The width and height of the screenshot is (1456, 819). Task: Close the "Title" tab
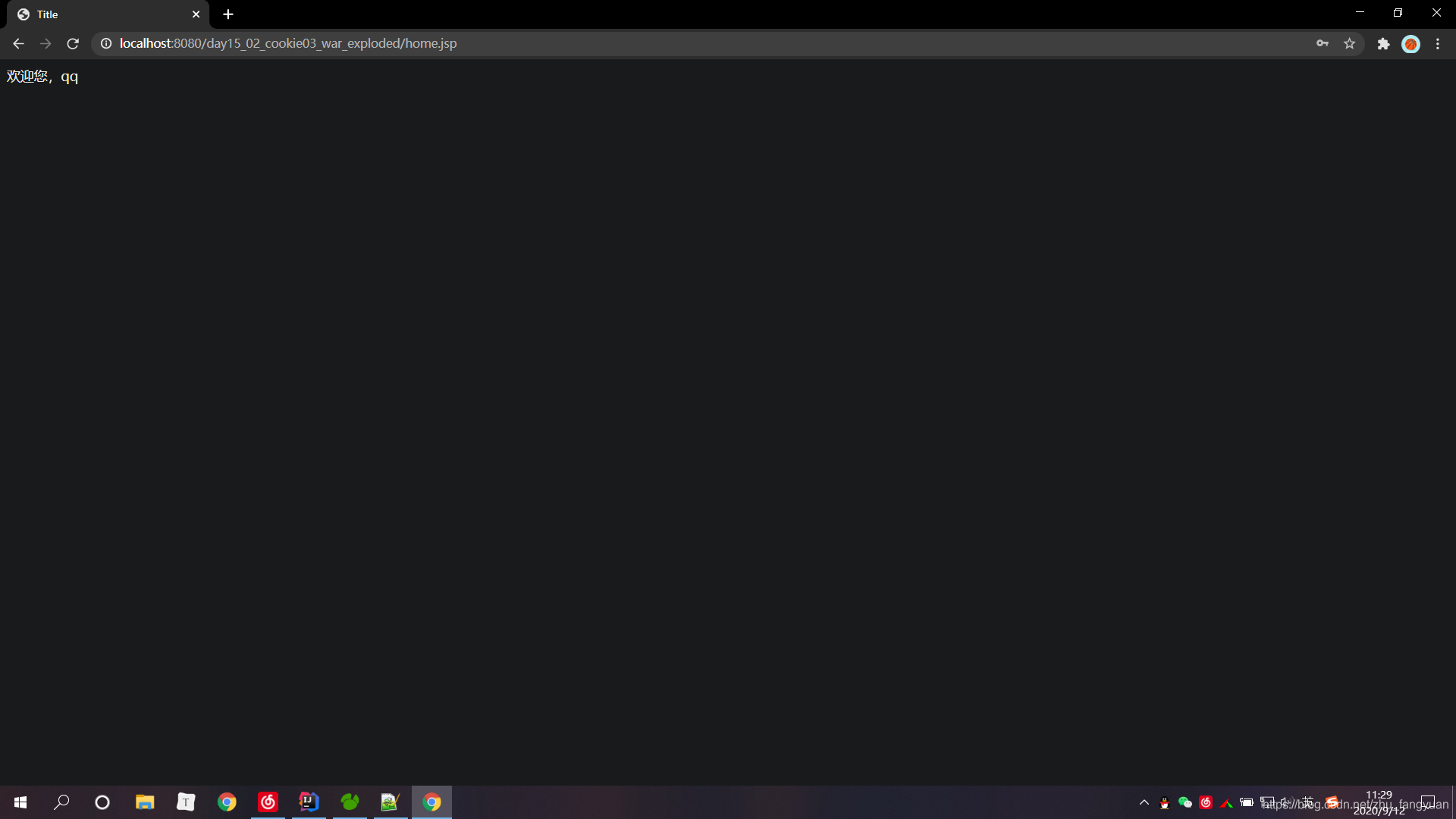pyautogui.click(x=196, y=14)
